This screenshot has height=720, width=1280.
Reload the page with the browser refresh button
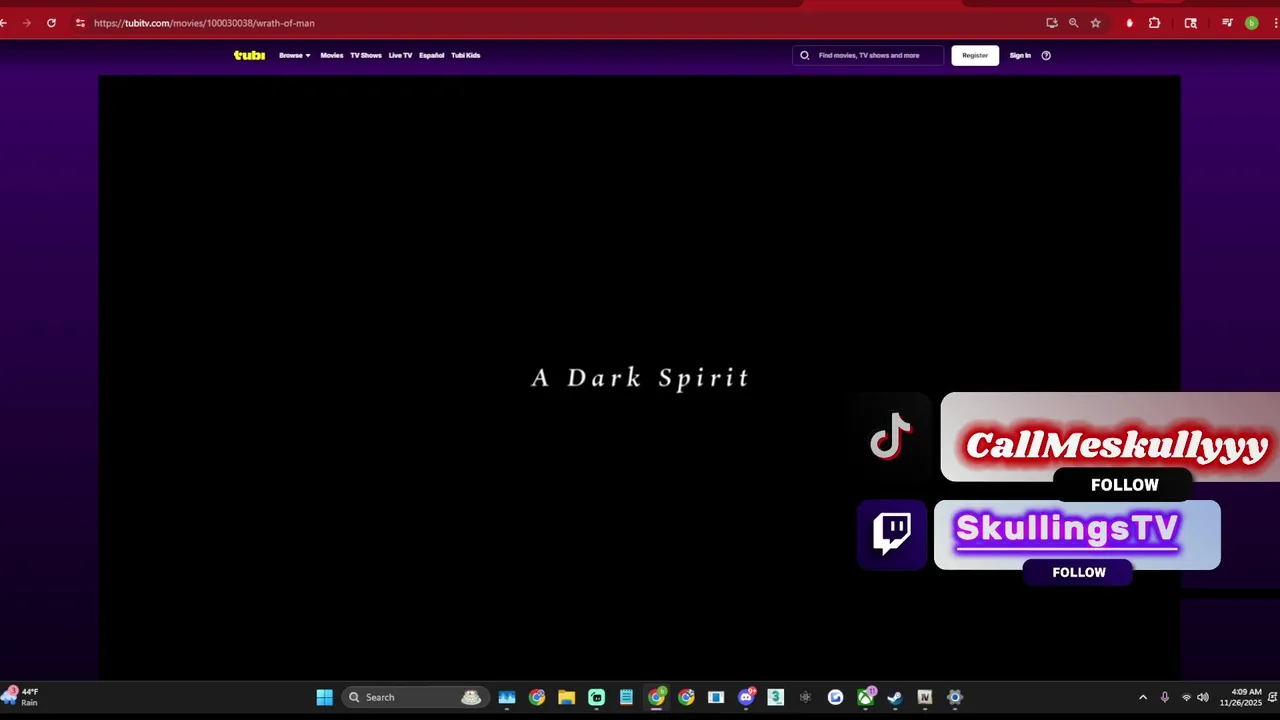pyautogui.click(x=51, y=23)
